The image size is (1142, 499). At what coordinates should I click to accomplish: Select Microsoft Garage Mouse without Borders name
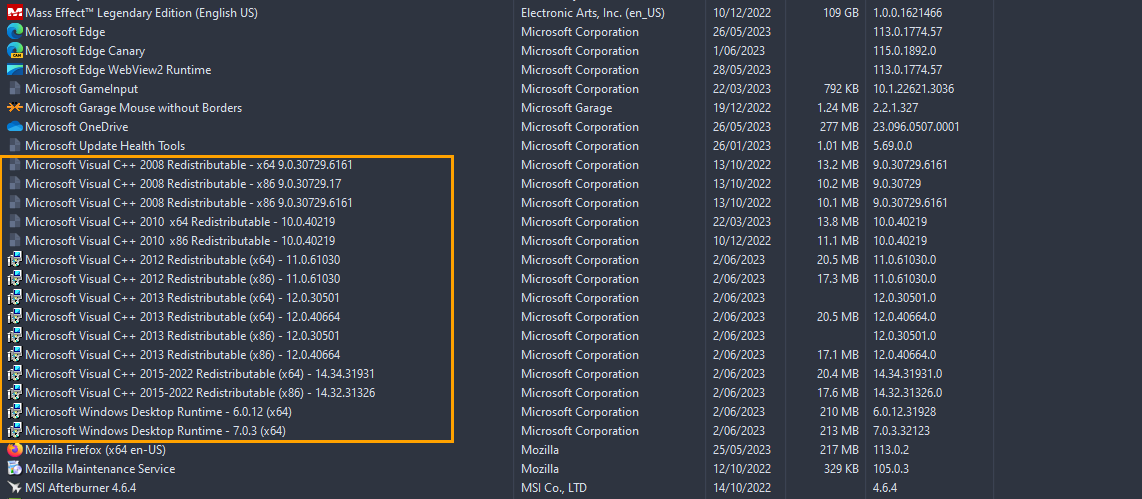click(x=133, y=108)
